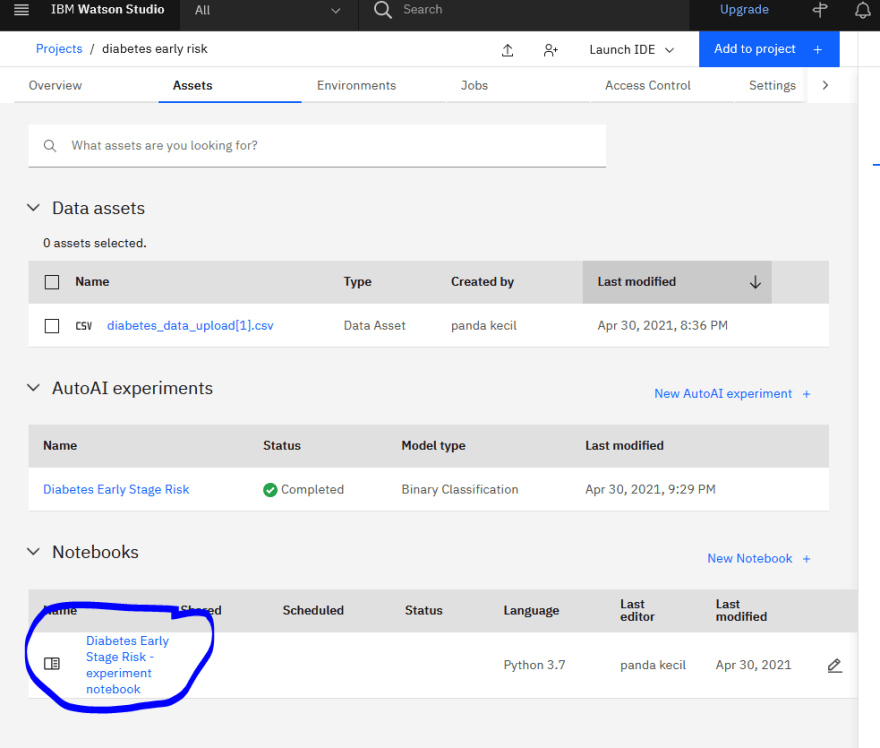Open Diabetes Early Stage Risk experiment
This screenshot has height=748, width=880.
coord(116,489)
